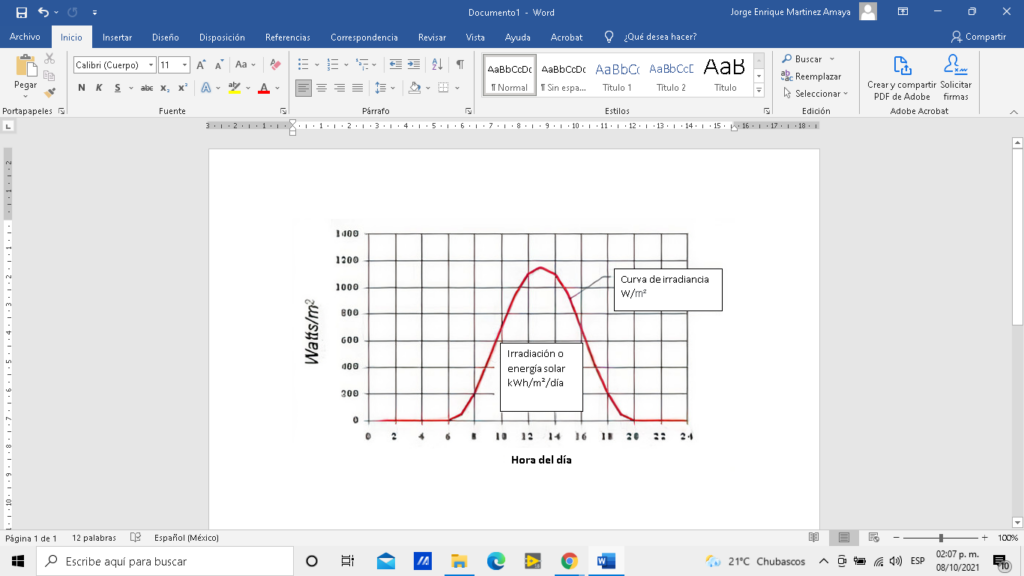Open the Referencias ribbon tab
1024x576 pixels.
pyautogui.click(x=287, y=37)
